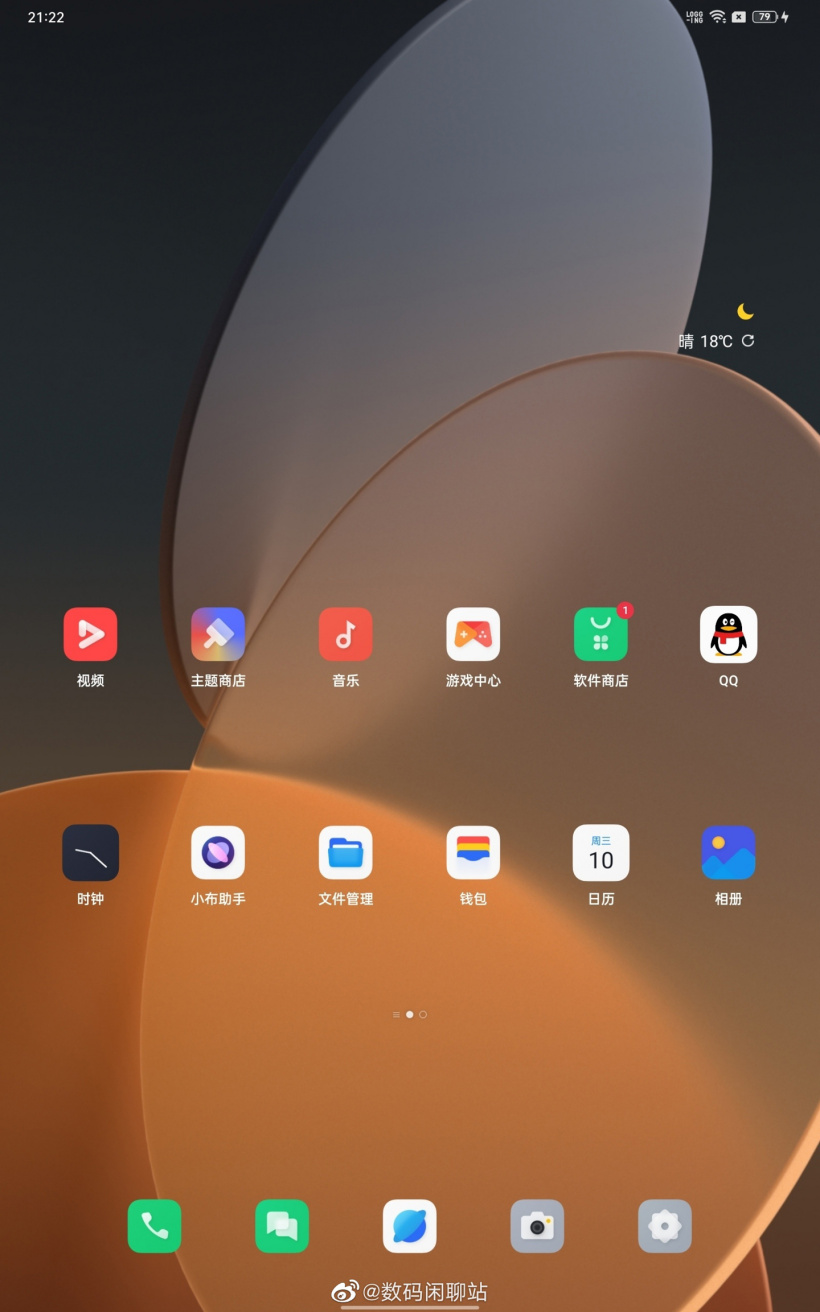Open the Messages app in dock
The image size is (820, 1312).
[x=282, y=1226]
